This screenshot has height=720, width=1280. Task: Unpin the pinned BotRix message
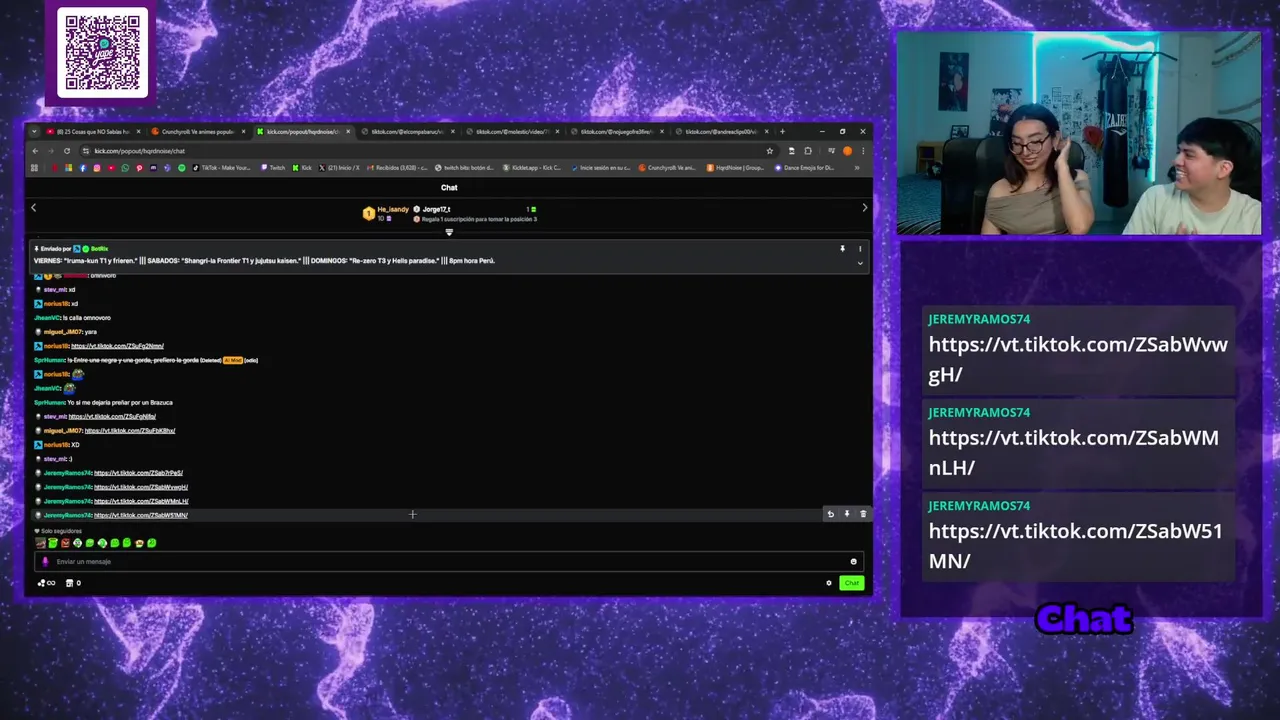(x=842, y=249)
